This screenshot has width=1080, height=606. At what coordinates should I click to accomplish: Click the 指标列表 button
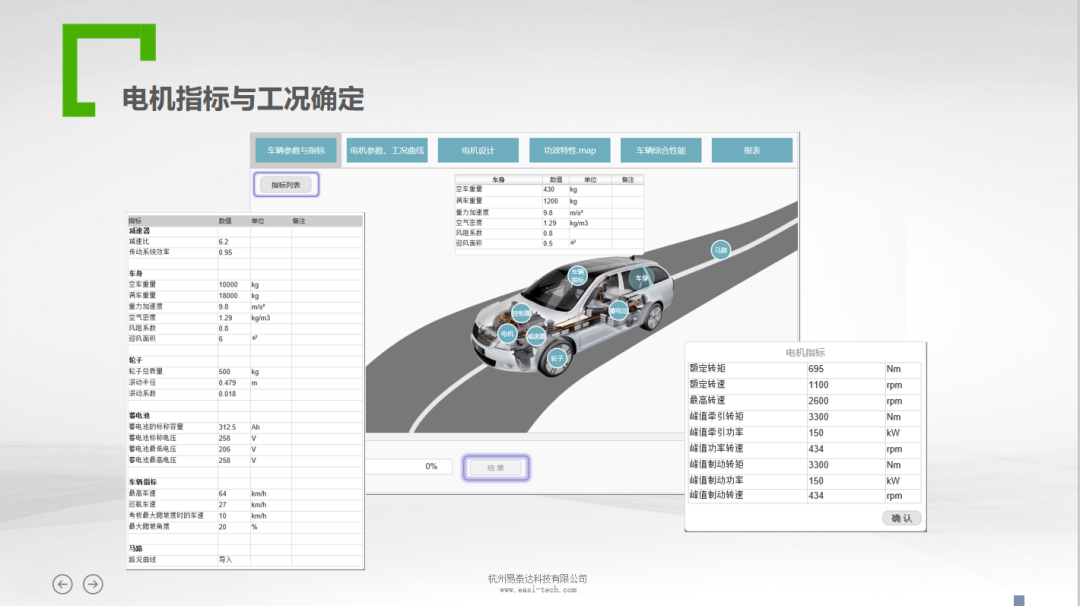[286, 185]
